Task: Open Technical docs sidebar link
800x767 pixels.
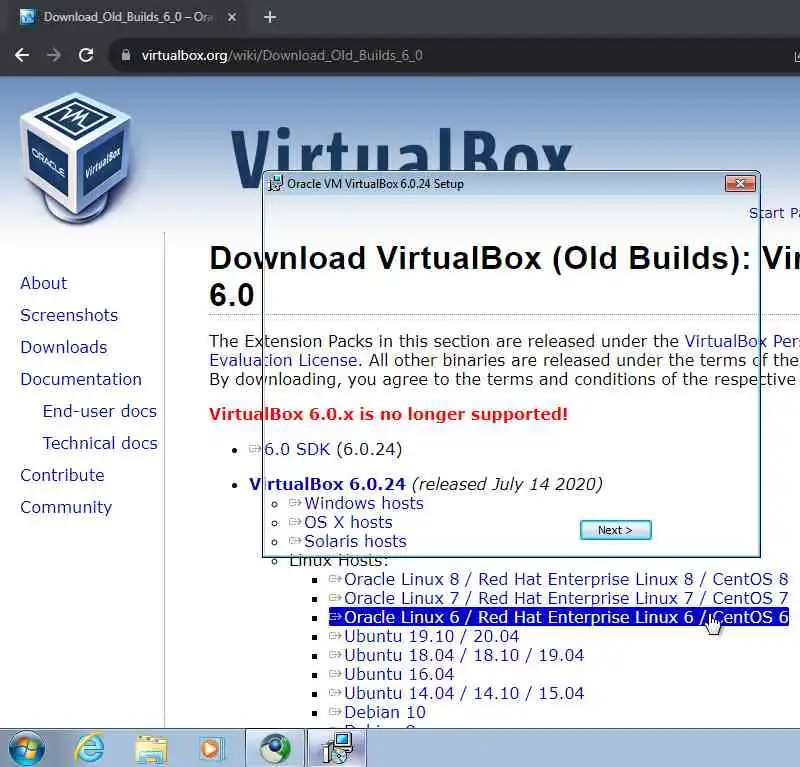Action: pyautogui.click(x=100, y=443)
